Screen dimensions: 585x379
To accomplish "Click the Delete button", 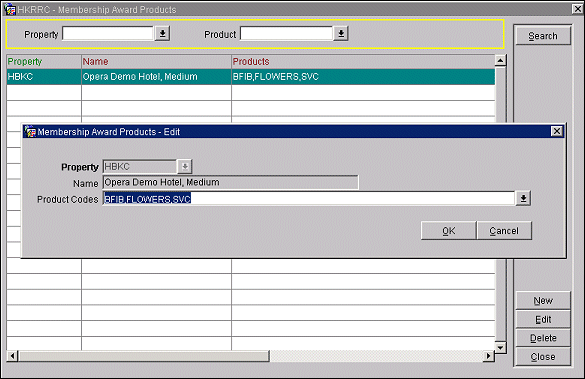I will tap(543, 338).
